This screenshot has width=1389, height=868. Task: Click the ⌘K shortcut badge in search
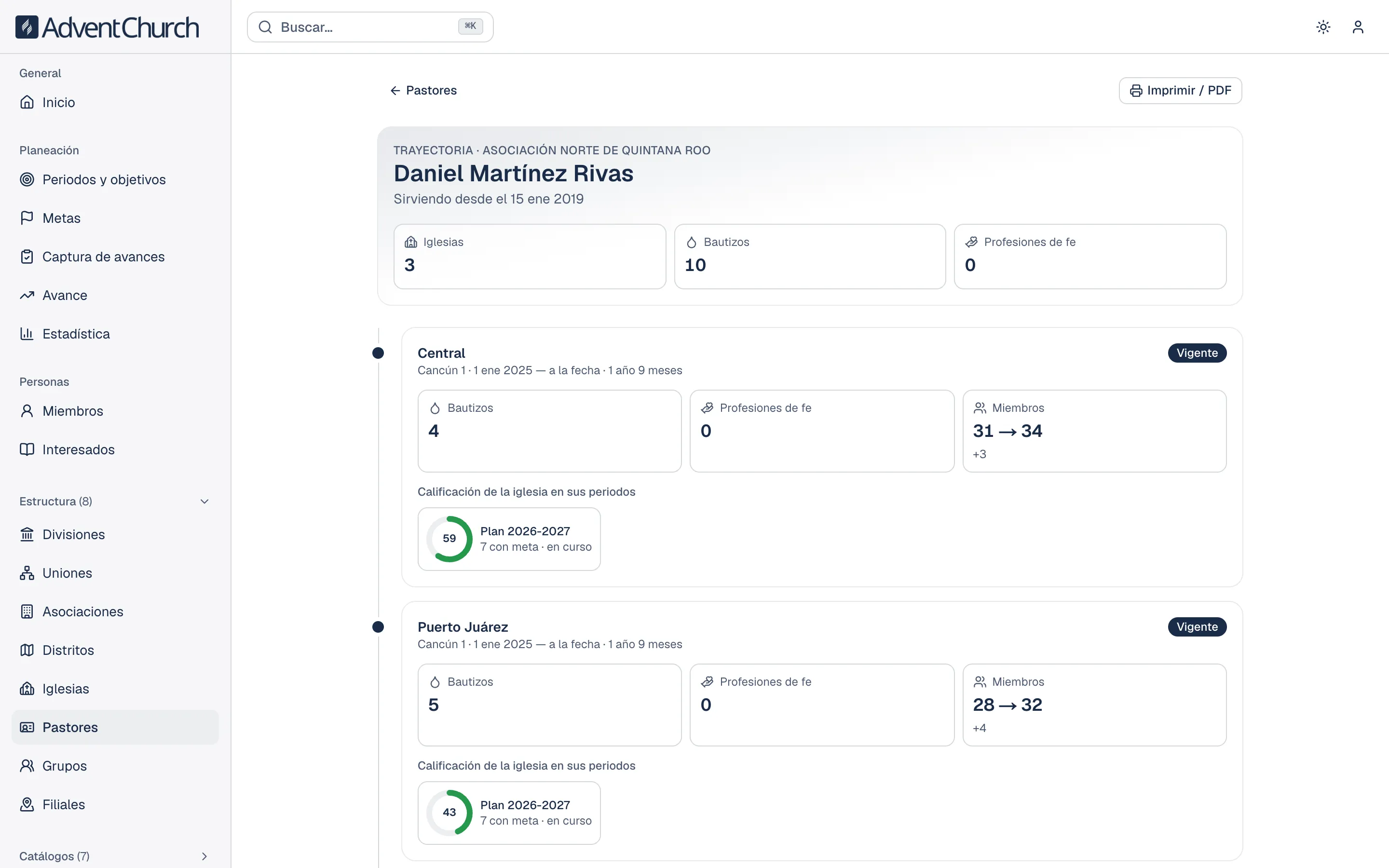coord(471,27)
